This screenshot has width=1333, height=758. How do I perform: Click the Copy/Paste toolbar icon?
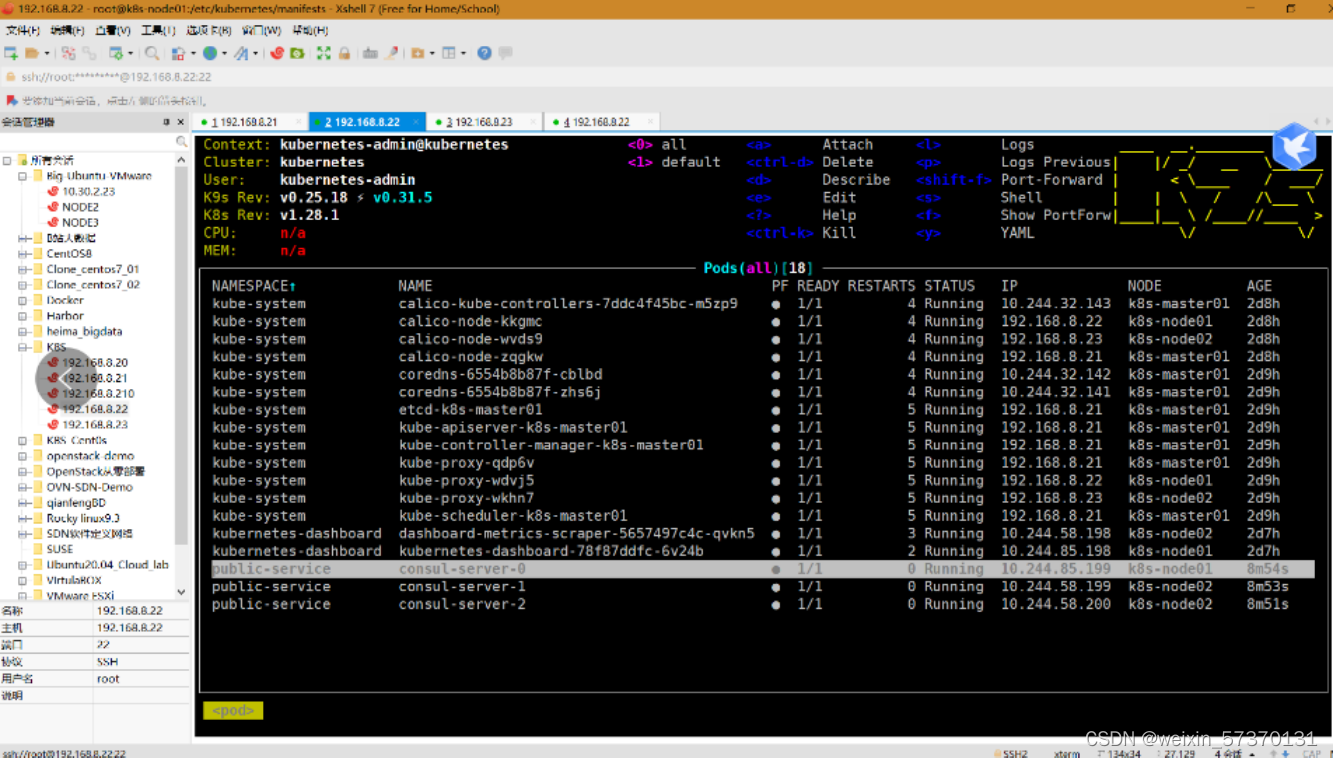click(178, 53)
